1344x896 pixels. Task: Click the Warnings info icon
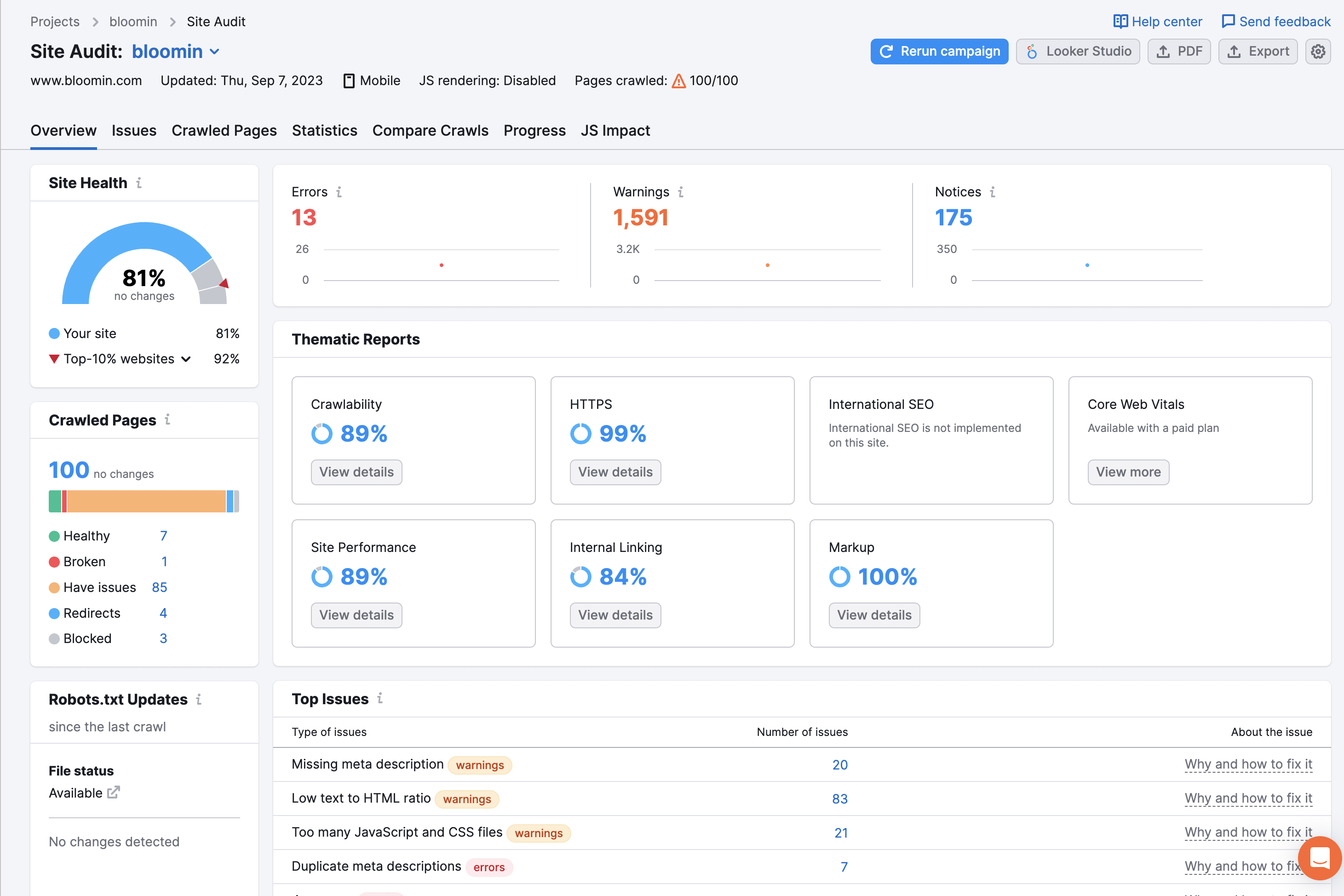point(681,192)
